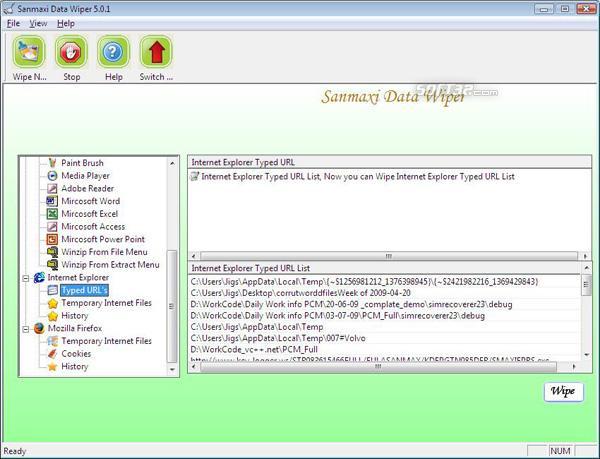Select the D:\WorkCode_vc++.net\PCM_Full entry
The height and width of the screenshot is (459, 600).
pos(254,350)
